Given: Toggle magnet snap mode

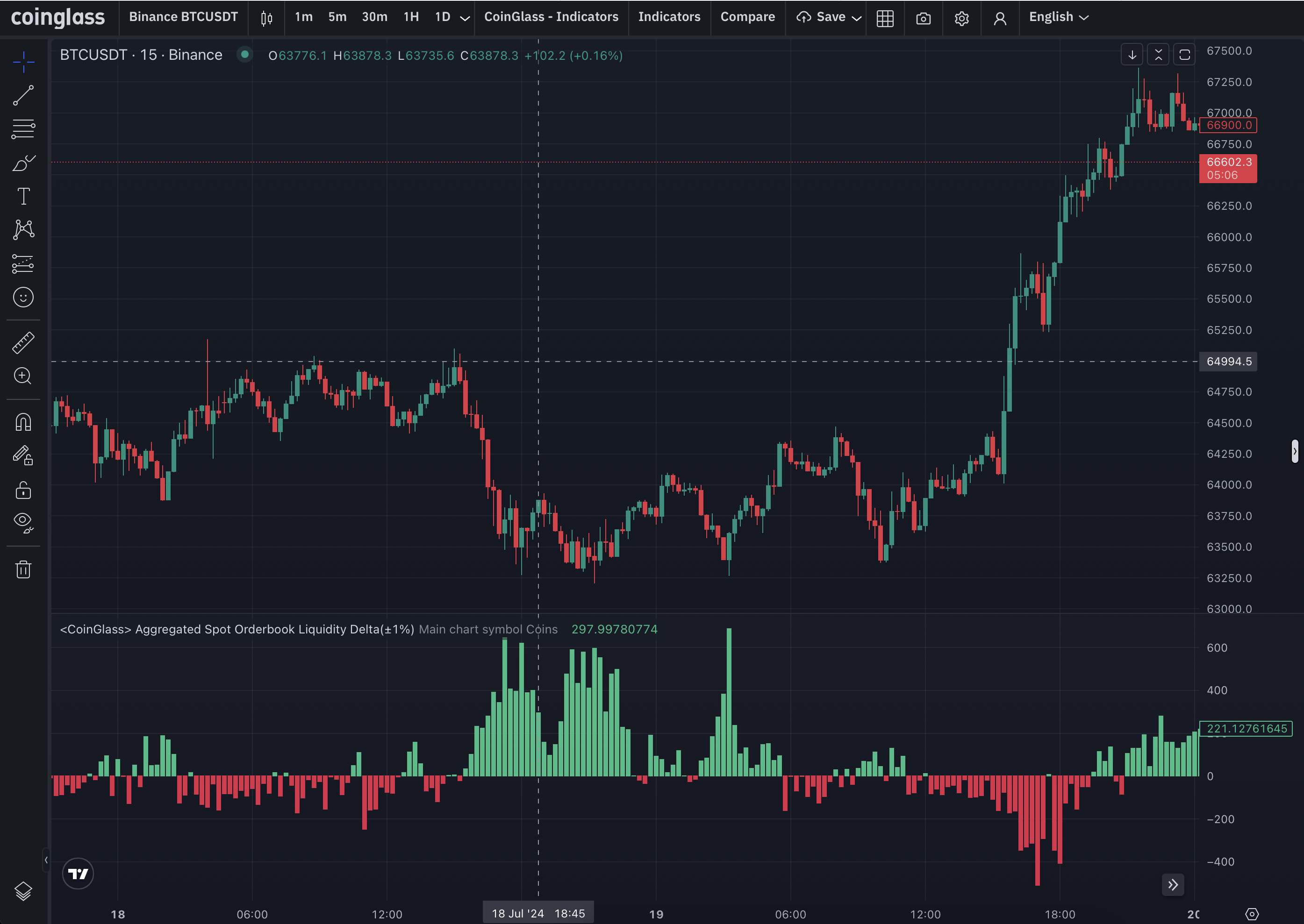Looking at the screenshot, I should 23,422.
